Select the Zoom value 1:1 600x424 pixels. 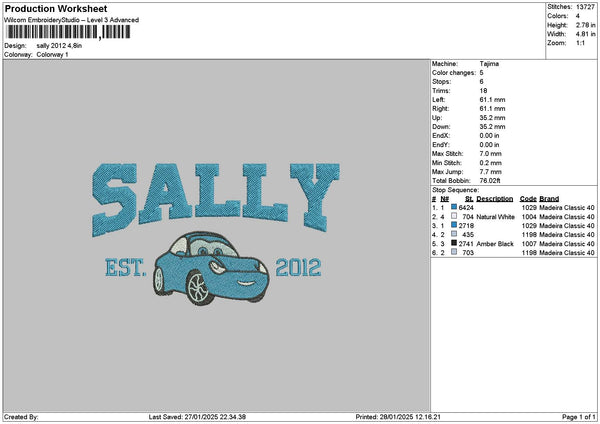pos(580,43)
